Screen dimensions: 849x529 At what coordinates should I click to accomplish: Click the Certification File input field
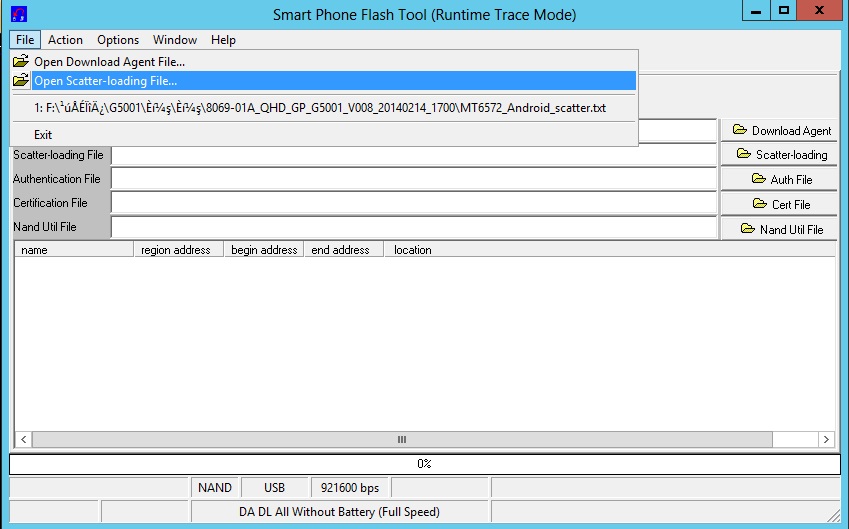(x=414, y=203)
